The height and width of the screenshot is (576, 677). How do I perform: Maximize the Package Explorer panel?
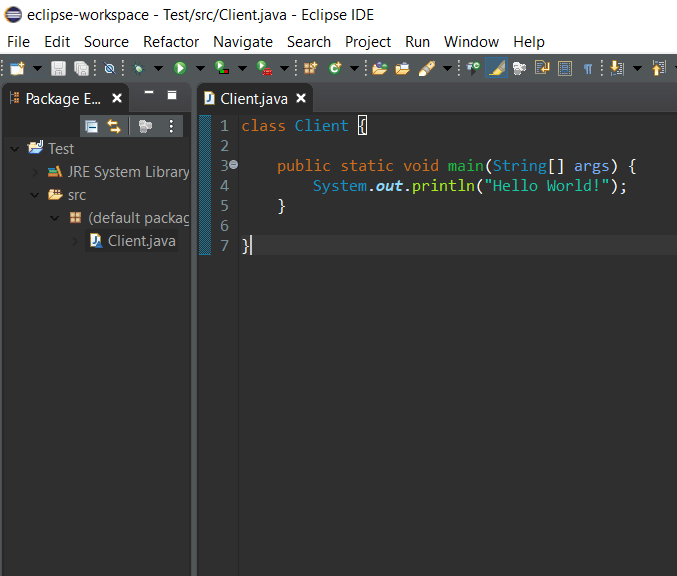(172, 95)
